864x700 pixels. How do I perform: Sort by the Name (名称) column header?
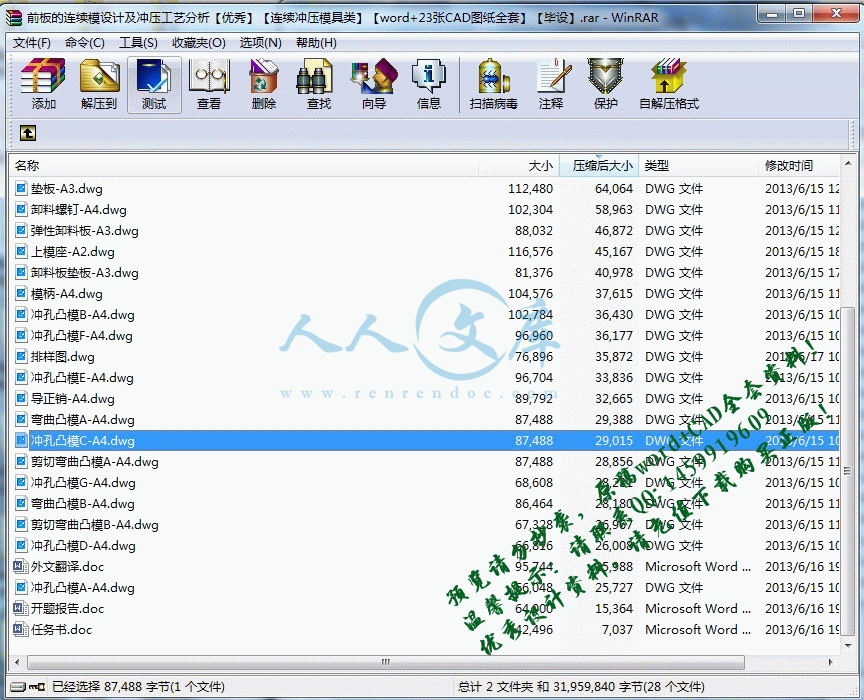(244, 165)
